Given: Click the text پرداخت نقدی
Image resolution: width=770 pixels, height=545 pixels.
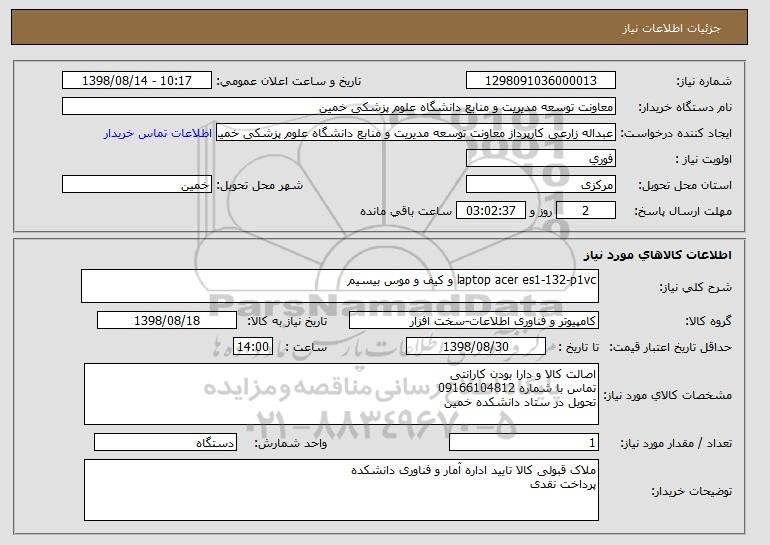Looking at the screenshot, I should pos(563,485).
